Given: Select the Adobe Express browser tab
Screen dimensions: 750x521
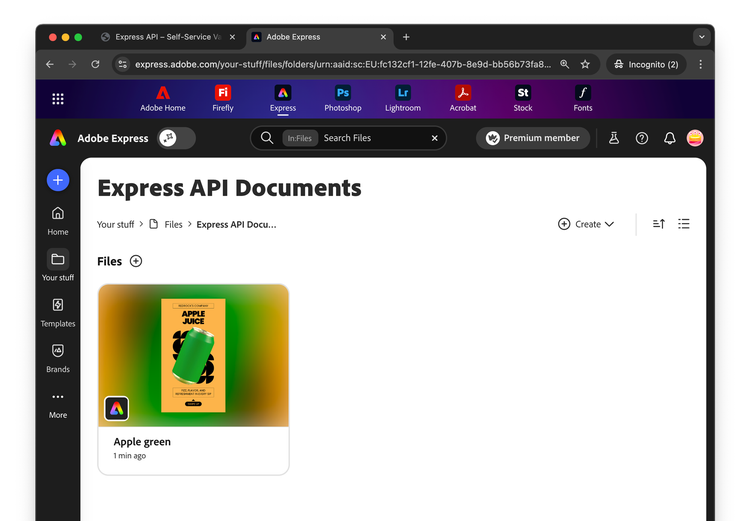Looking at the screenshot, I should click(320, 37).
